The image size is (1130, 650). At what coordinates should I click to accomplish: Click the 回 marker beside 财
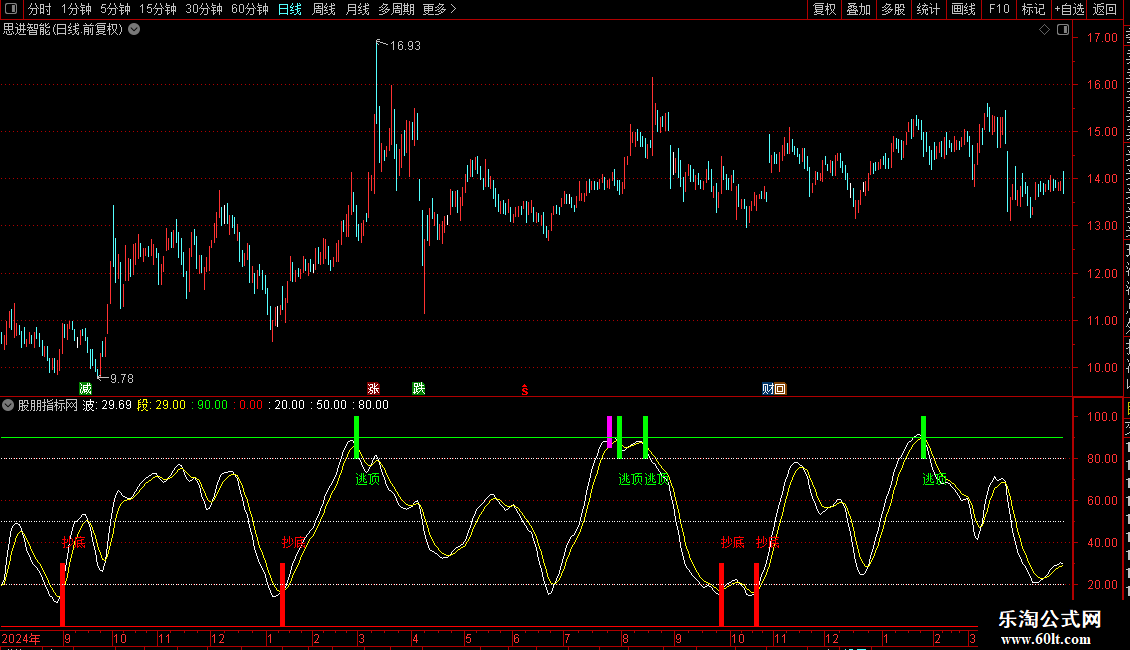[780, 388]
